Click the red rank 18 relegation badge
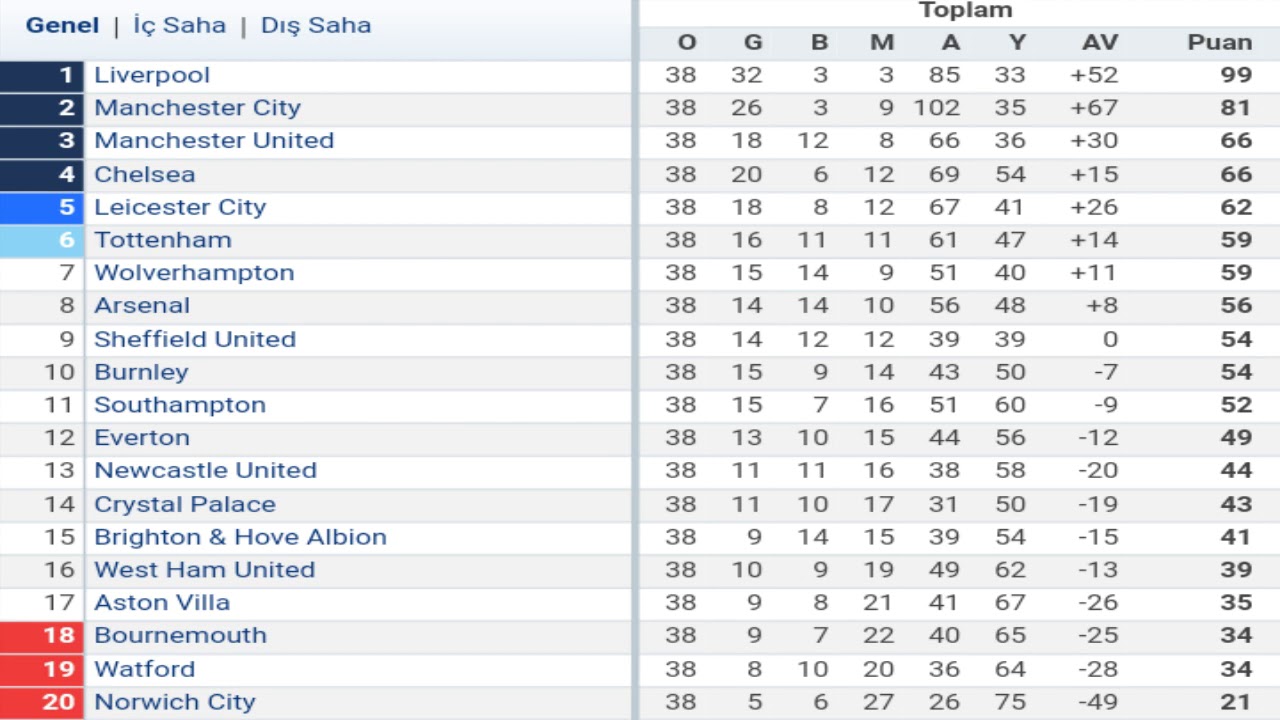Image resolution: width=1280 pixels, height=720 pixels. coord(42,636)
